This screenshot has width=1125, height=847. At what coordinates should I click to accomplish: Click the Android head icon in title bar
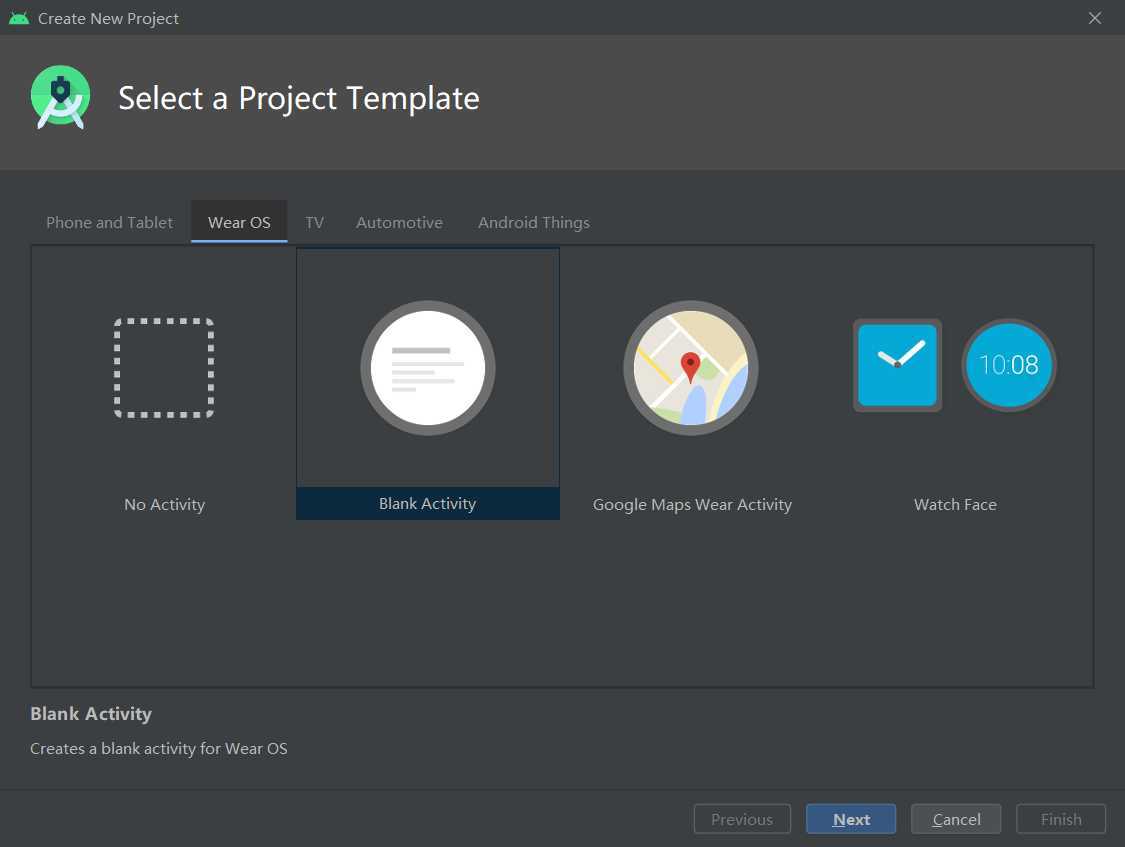(x=19, y=18)
